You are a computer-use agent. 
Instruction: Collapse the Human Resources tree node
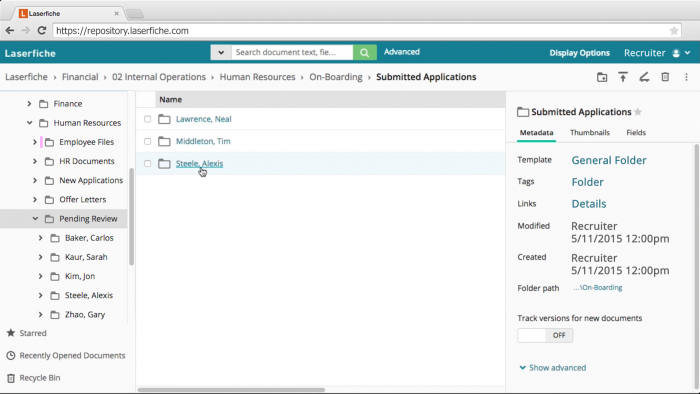click(x=29, y=123)
